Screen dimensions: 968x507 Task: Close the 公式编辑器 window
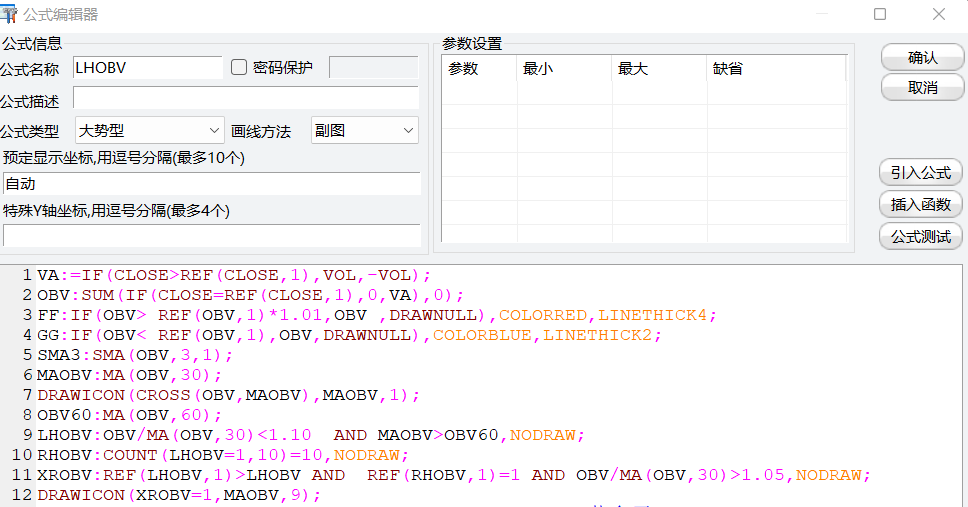click(x=939, y=14)
